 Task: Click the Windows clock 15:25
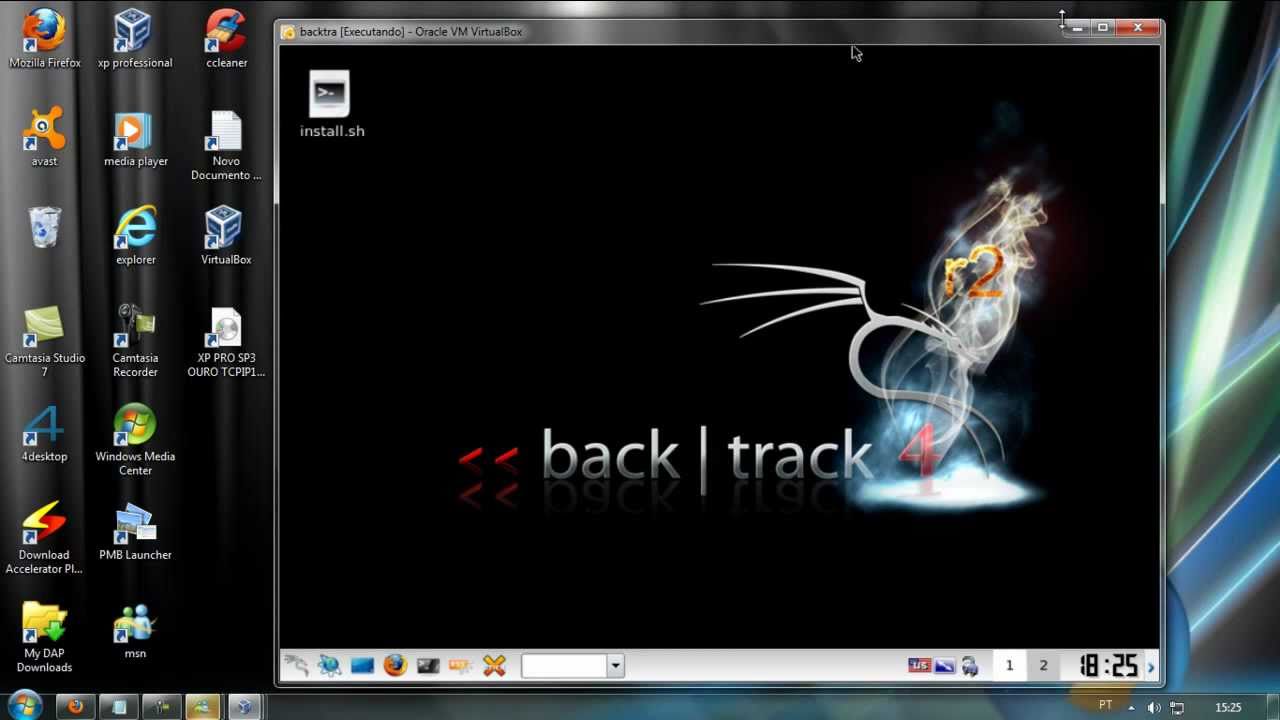coord(1228,707)
